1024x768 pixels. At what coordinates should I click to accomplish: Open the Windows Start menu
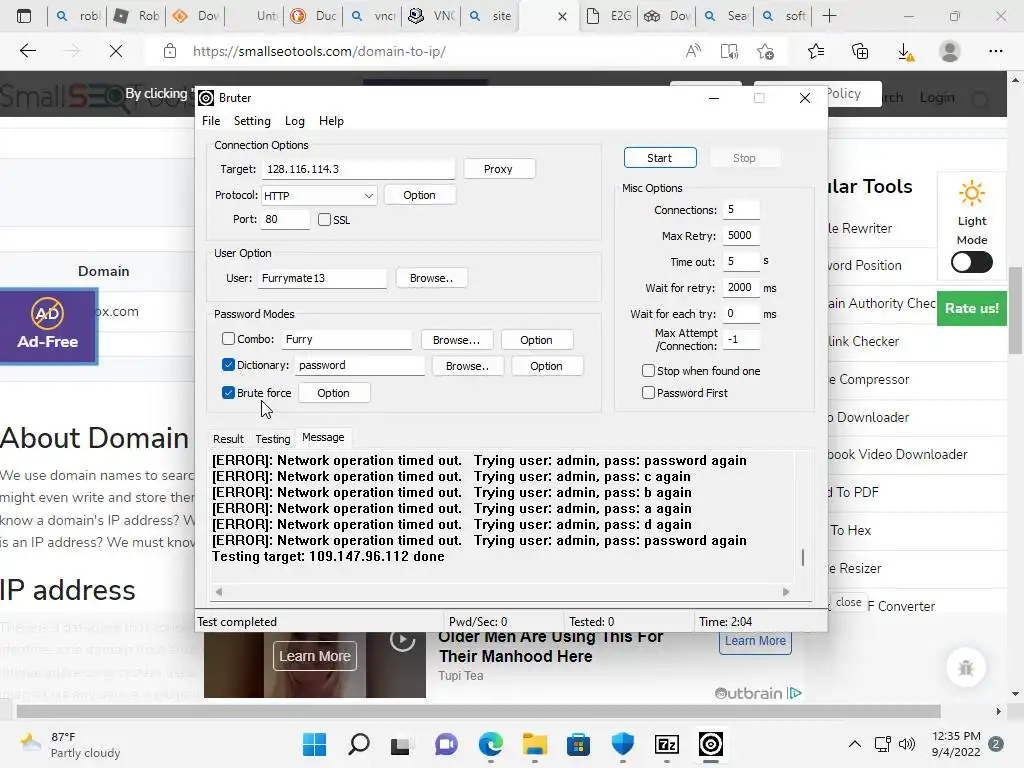click(x=314, y=744)
